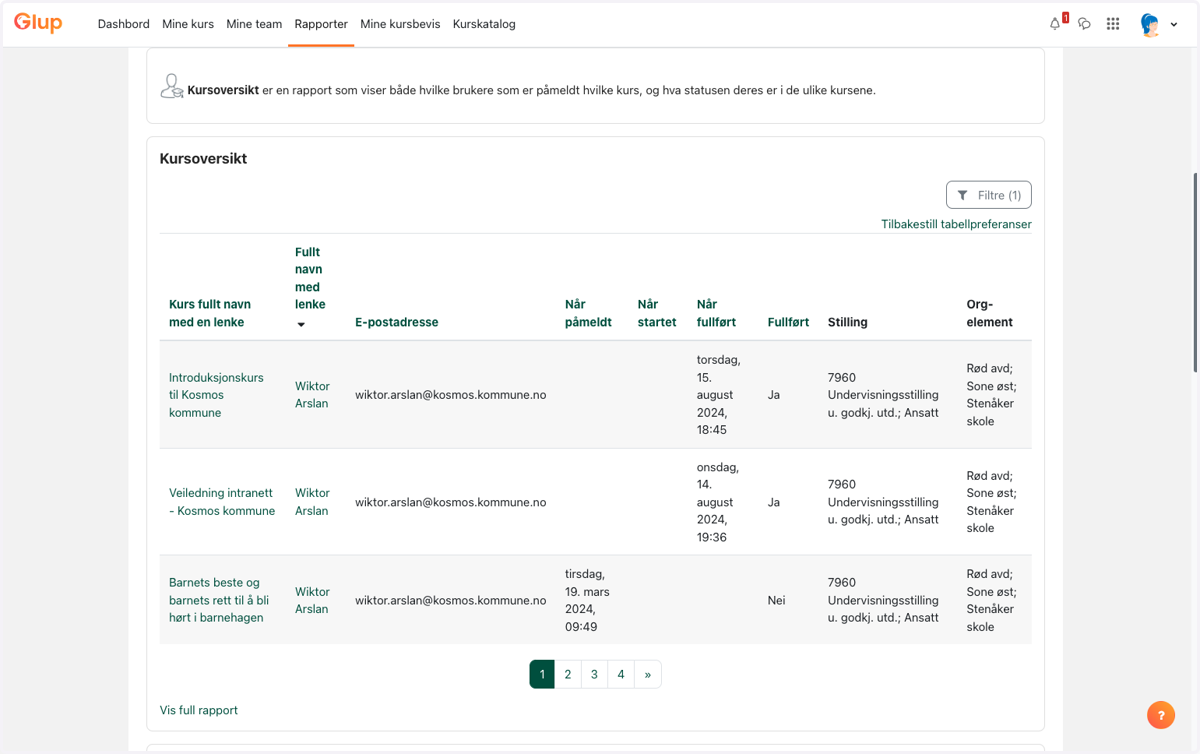Image resolution: width=1200 pixels, height=754 pixels.
Task: Go to pagination page 4
Action: click(621, 674)
